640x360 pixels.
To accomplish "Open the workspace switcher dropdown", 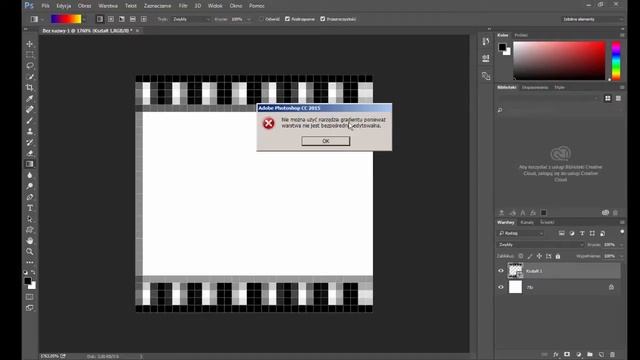I will [593, 19].
